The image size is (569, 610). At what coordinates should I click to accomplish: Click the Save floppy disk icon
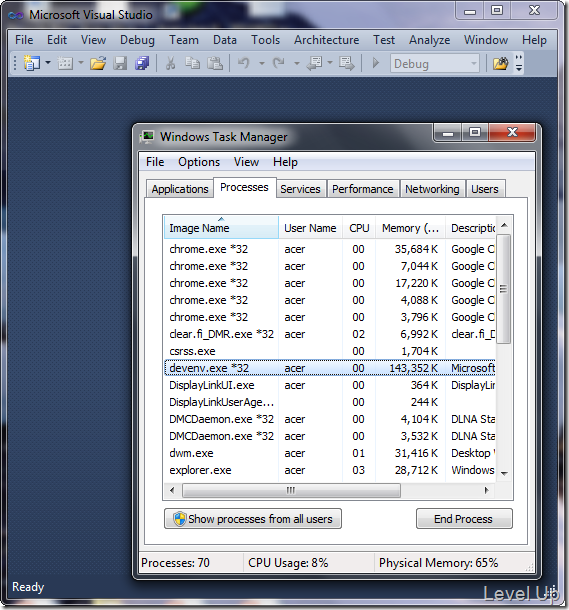point(120,63)
